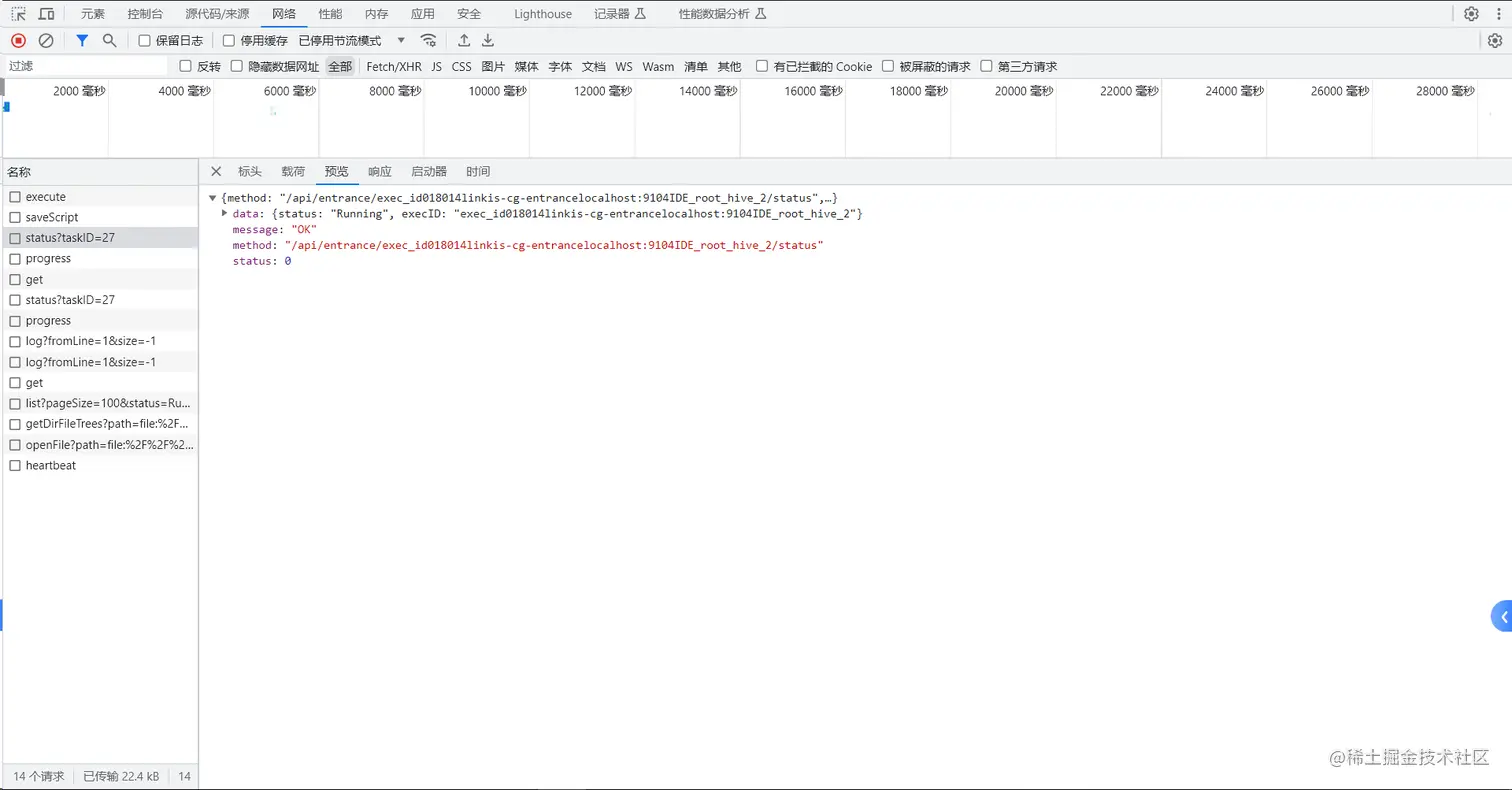Click the icon beside the heartbeat request
This screenshot has width=1512, height=790.
click(15, 465)
